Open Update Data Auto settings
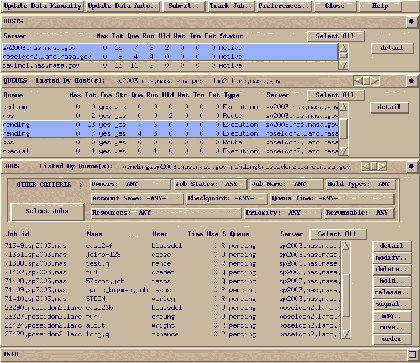This screenshot has height=363, width=420. 122,6
